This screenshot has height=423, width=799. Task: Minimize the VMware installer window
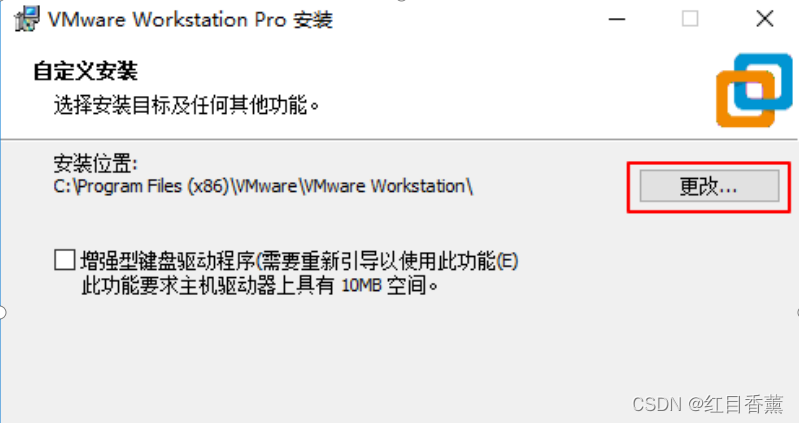tap(617, 19)
